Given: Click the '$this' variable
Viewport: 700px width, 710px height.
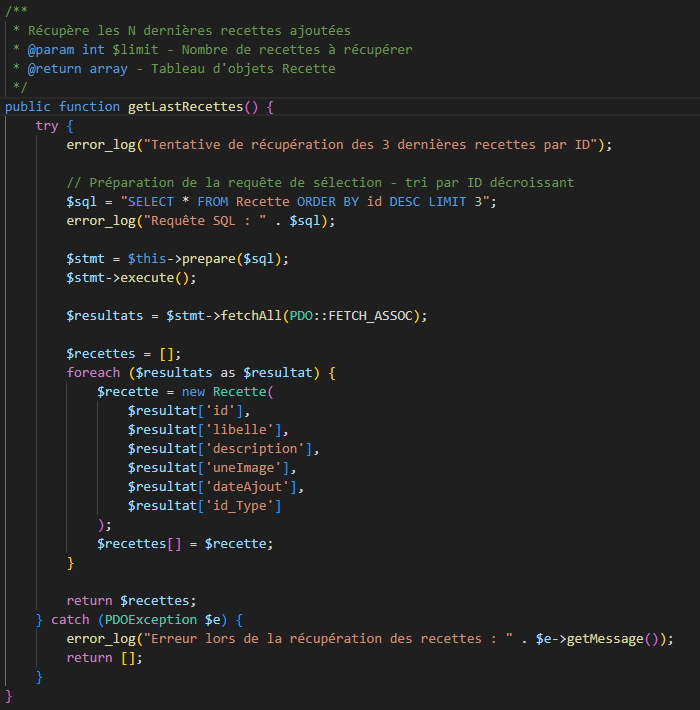Looking at the screenshot, I should (x=147, y=259).
